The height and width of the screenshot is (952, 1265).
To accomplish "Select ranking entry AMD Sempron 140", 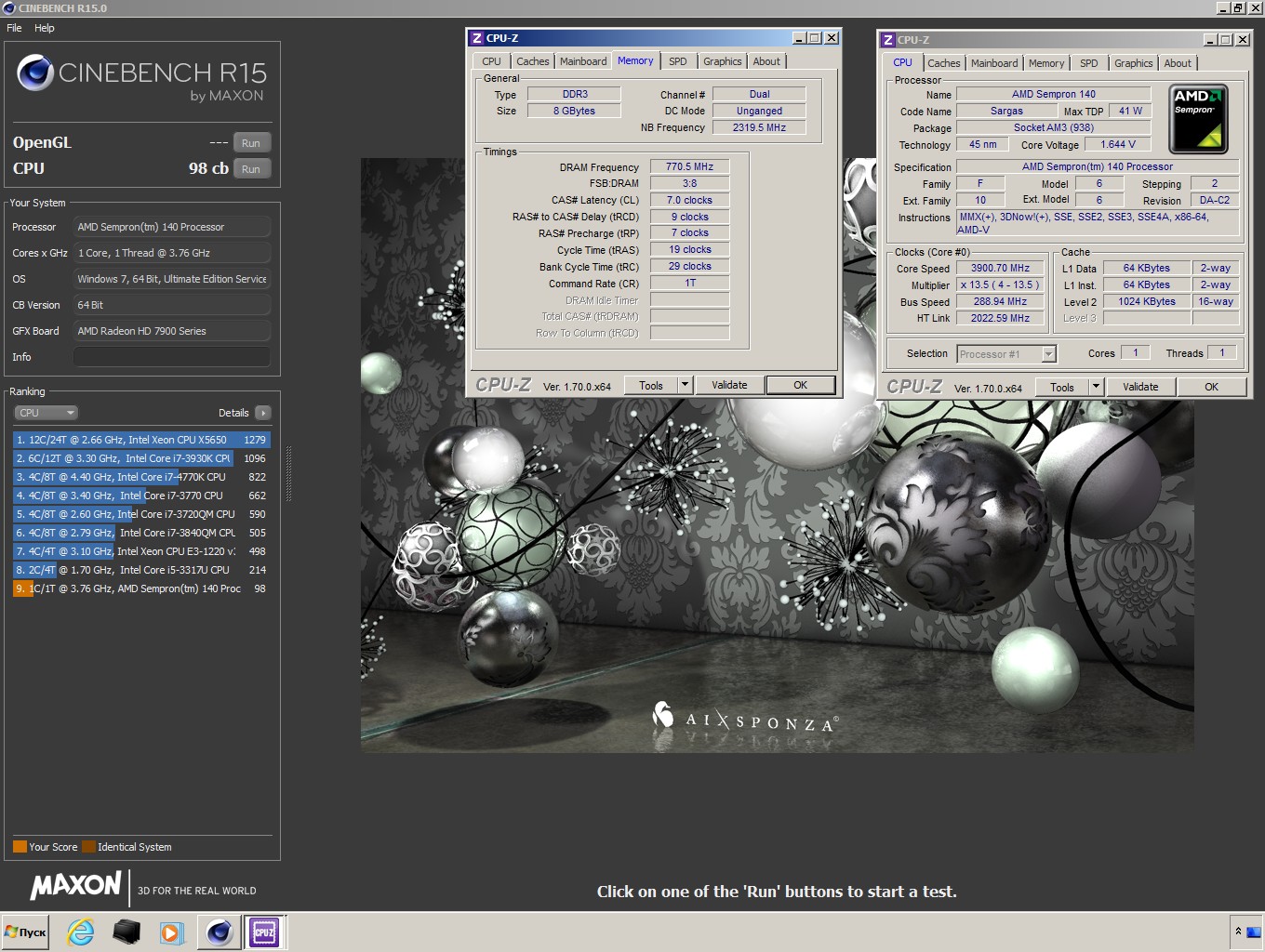I will coord(141,588).
